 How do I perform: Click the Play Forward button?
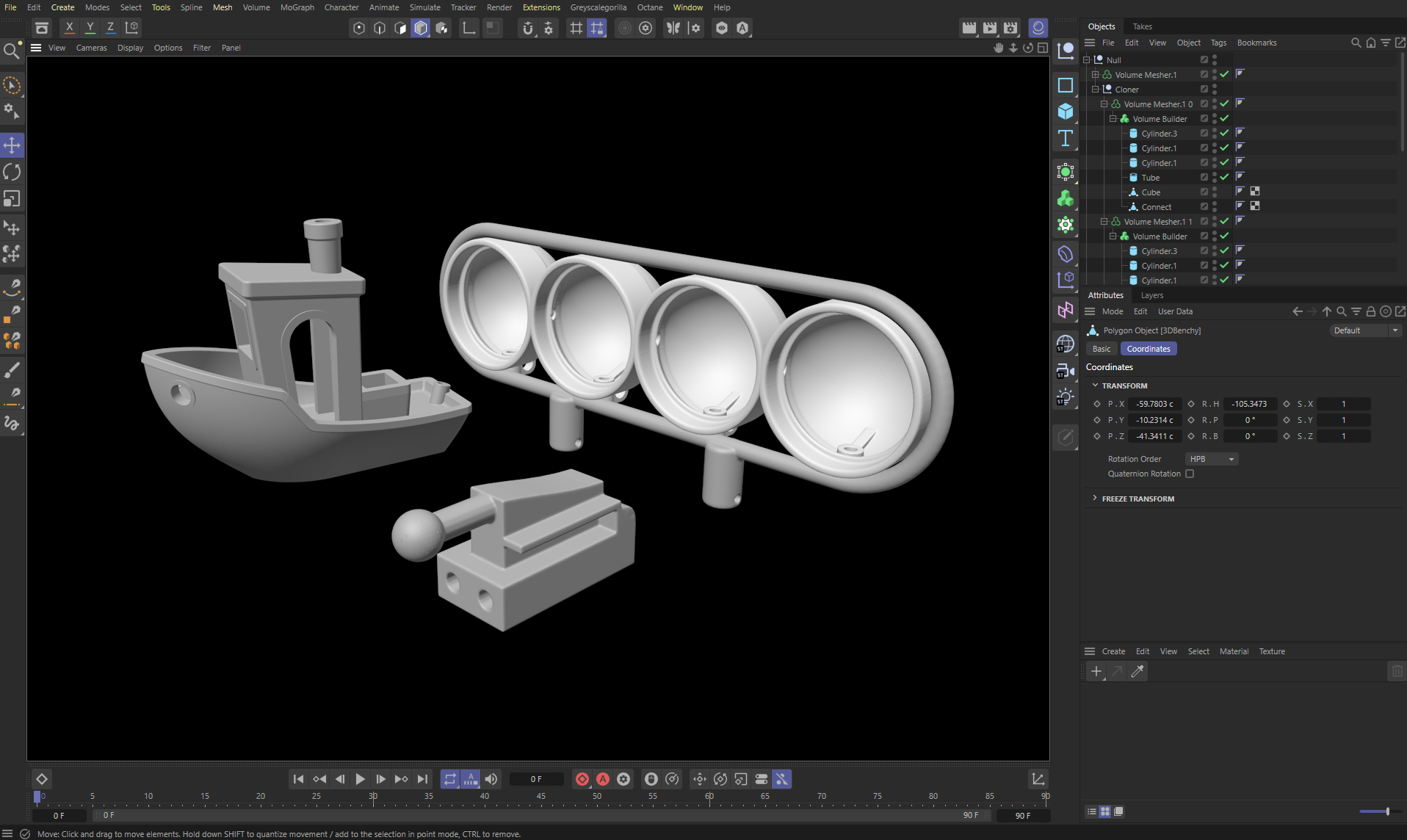[361, 779]
